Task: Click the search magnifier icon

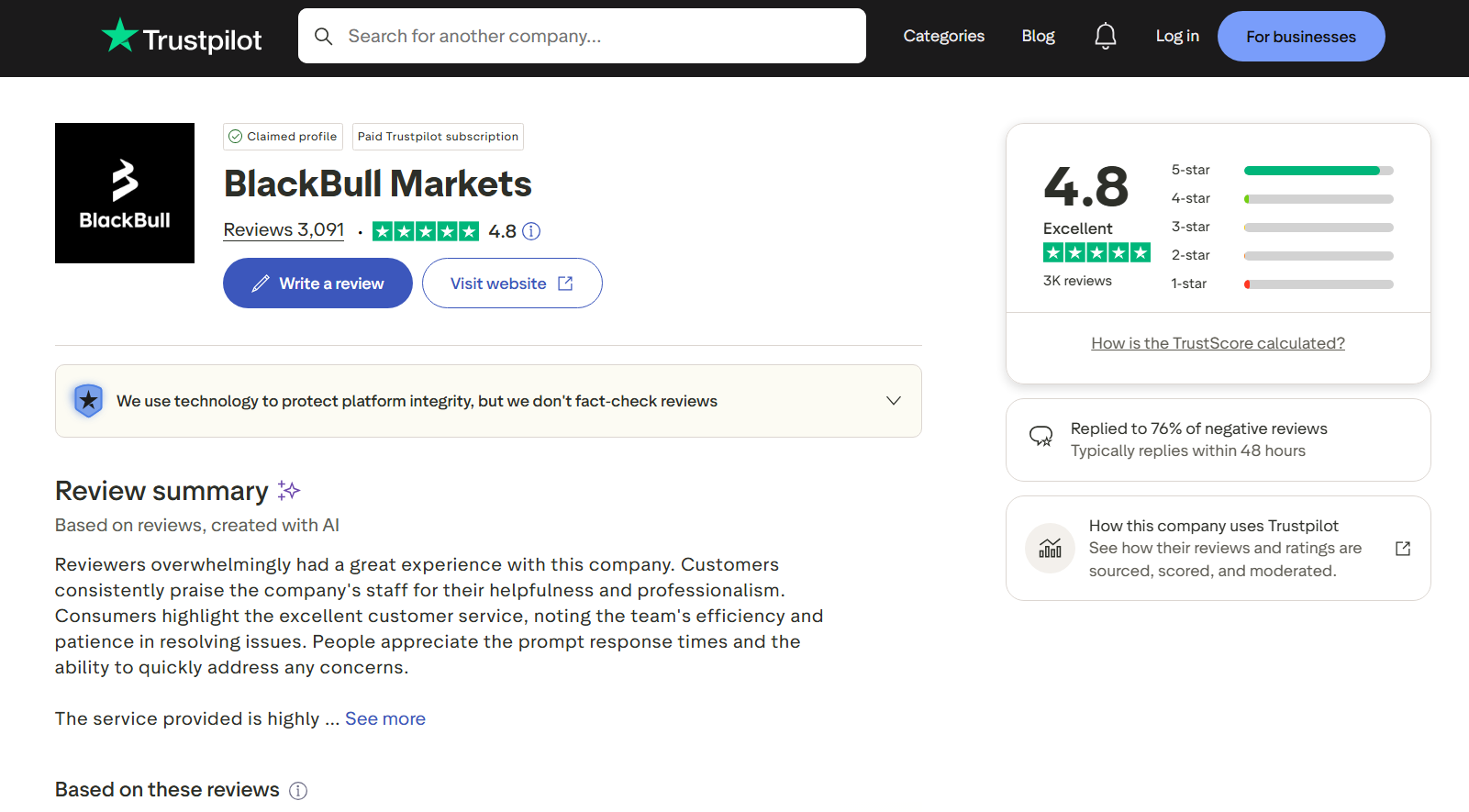Action: click(x=323, y=37)
